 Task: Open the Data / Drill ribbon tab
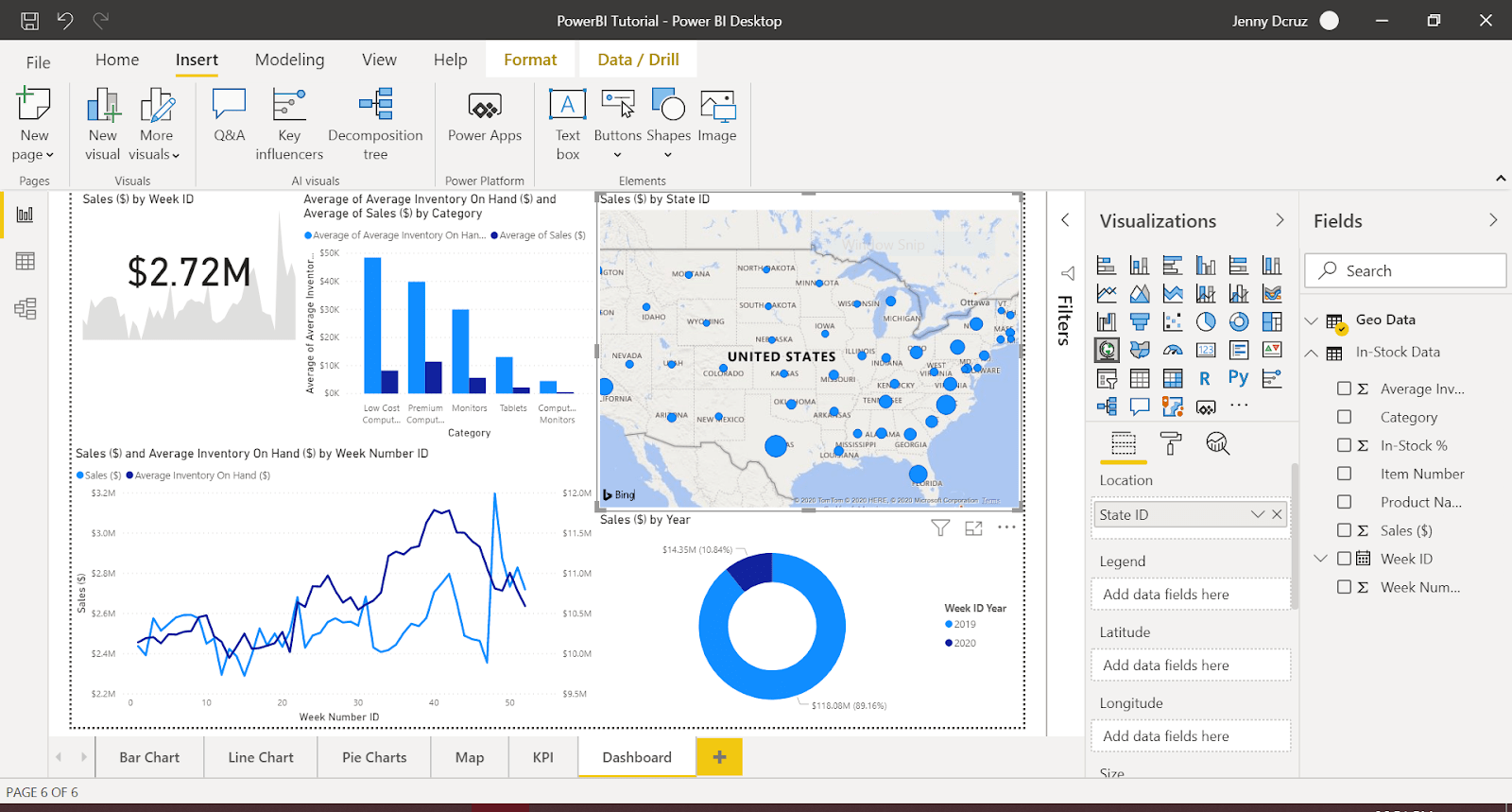click(x=638, y=60)
